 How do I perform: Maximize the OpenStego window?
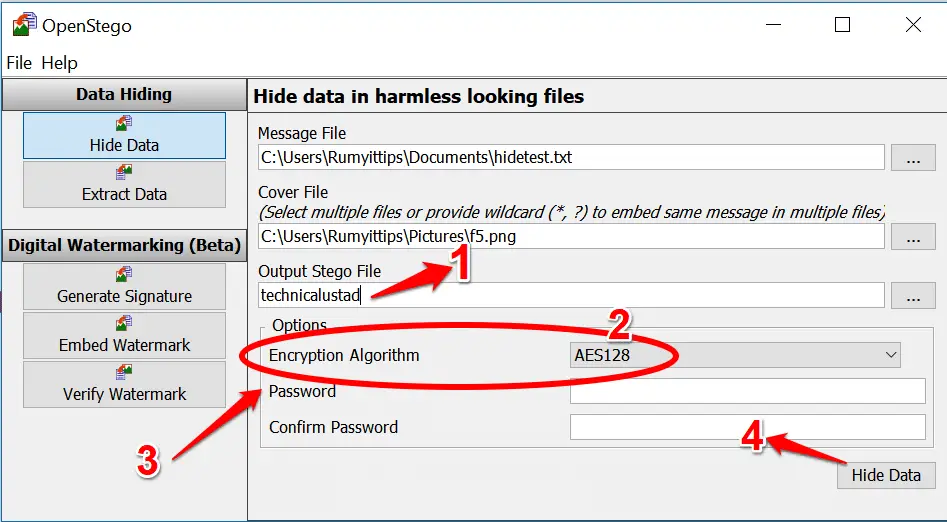(843, 25)
